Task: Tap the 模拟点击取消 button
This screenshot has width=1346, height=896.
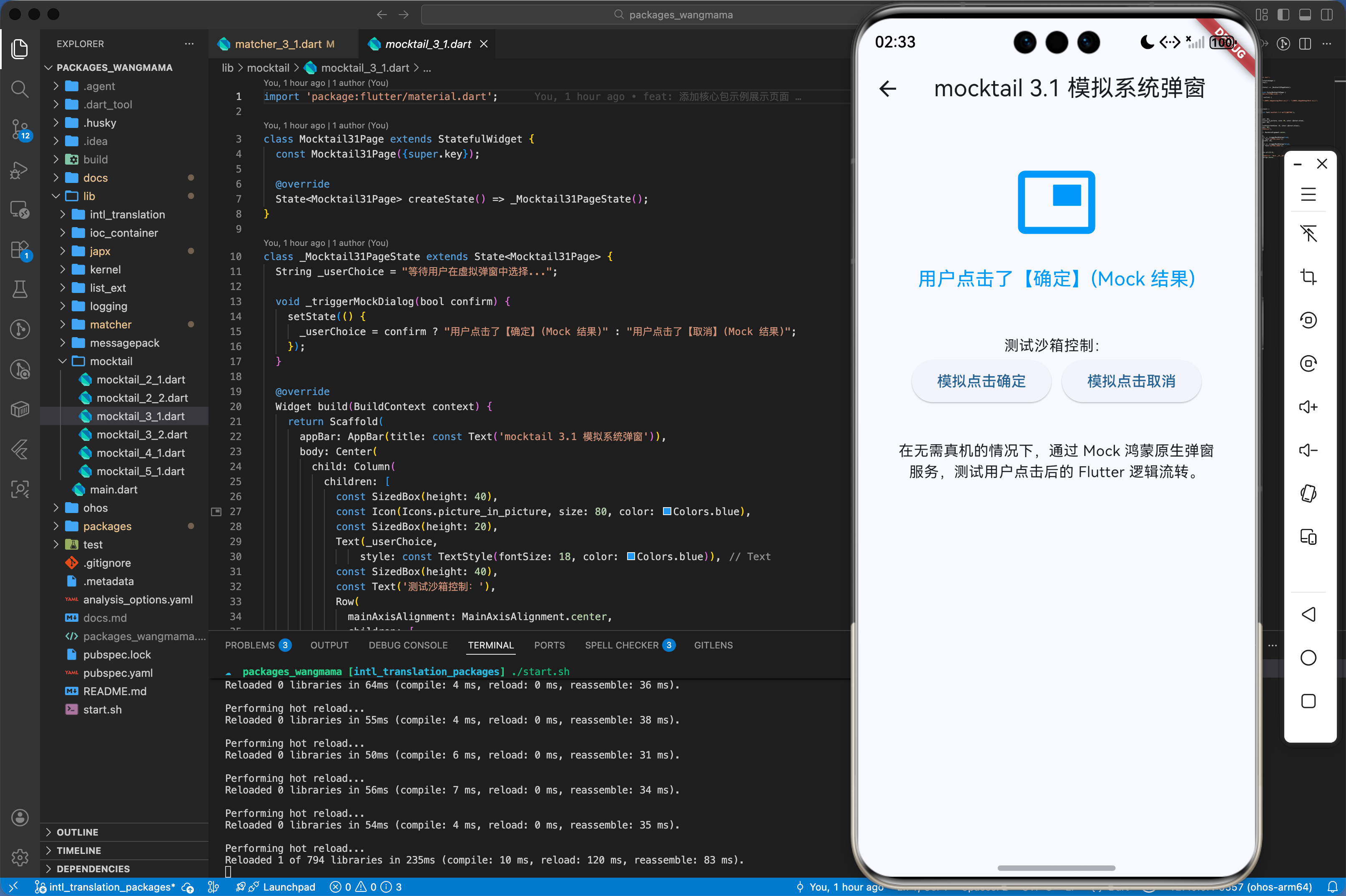Action: pos(1131,381)
